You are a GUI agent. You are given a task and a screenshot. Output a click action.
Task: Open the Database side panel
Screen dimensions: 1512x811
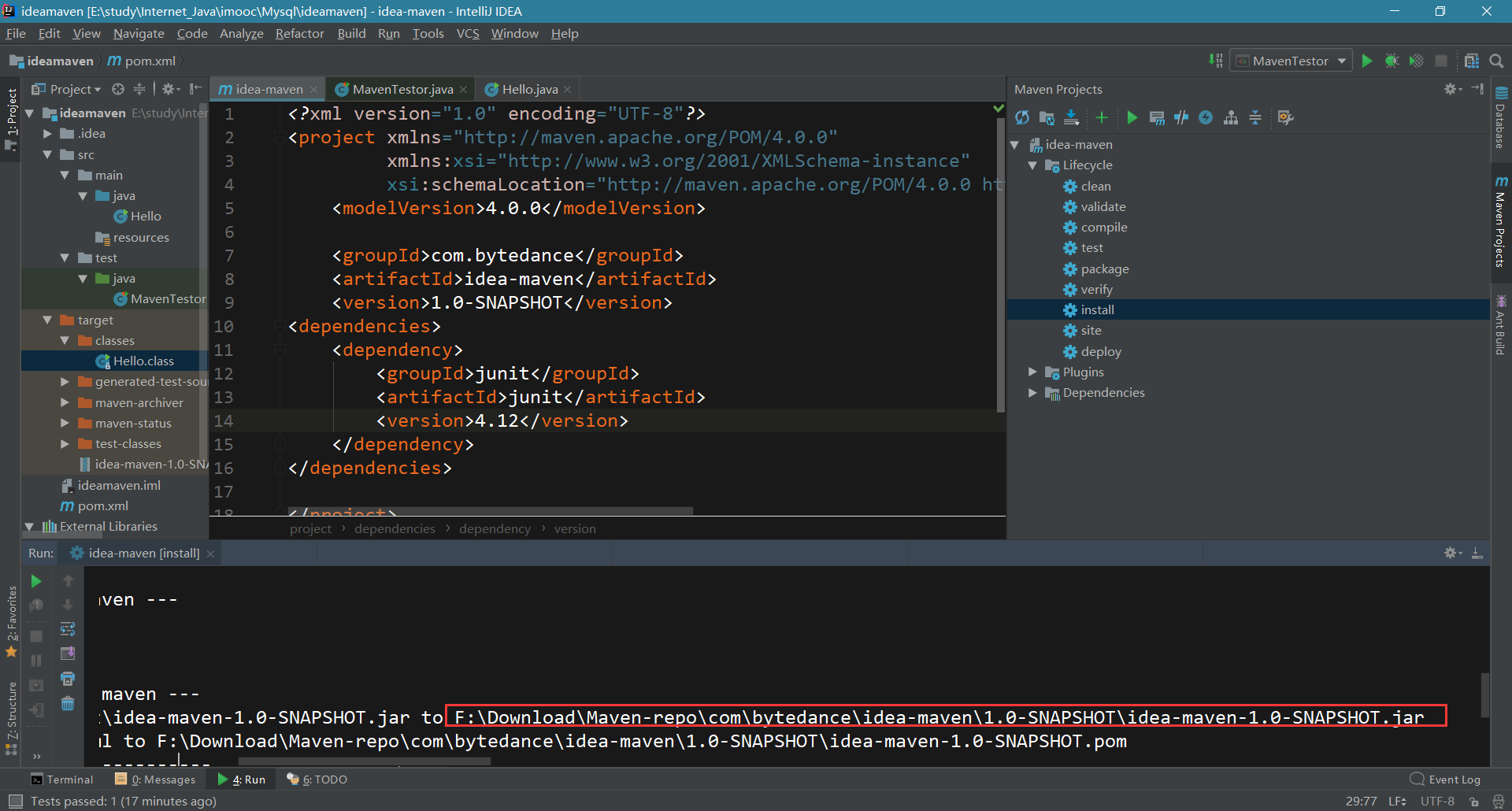coord(1501,117)
